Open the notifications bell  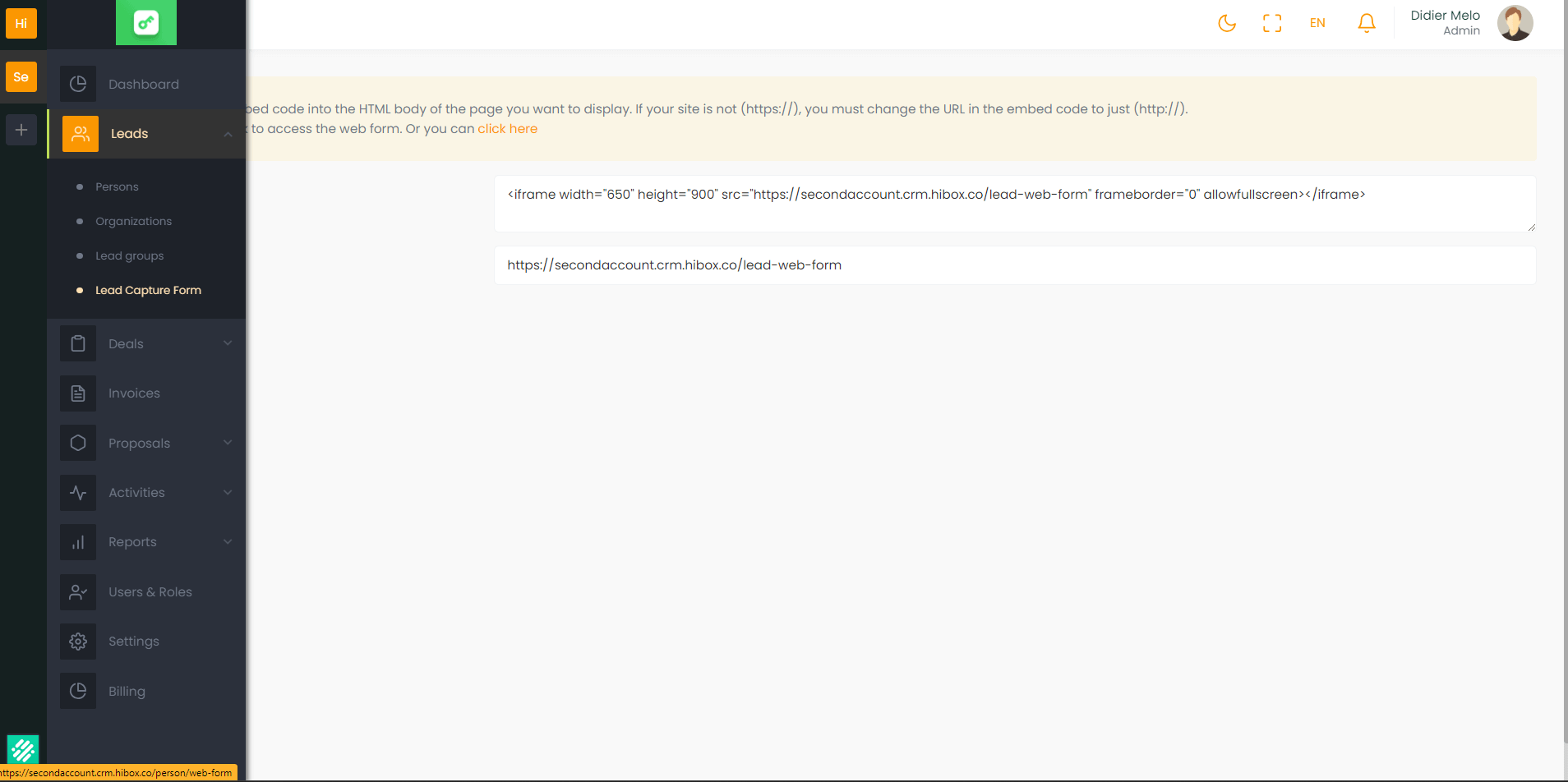coord(1366,23)
